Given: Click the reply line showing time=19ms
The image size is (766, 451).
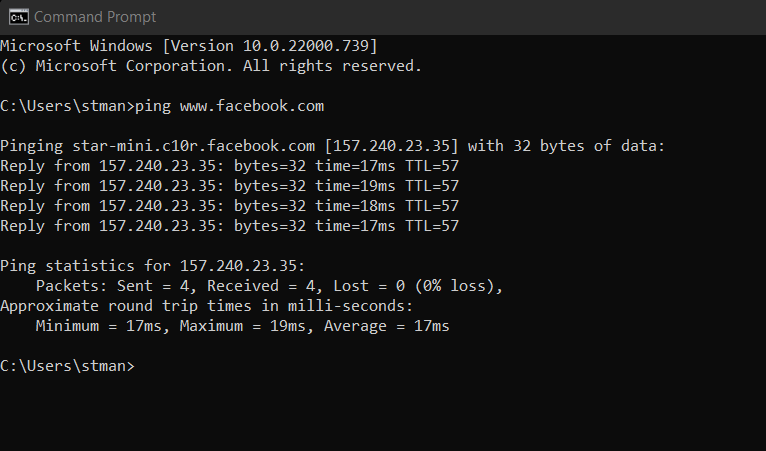Looking at the screenshot, I should point(229,186).
